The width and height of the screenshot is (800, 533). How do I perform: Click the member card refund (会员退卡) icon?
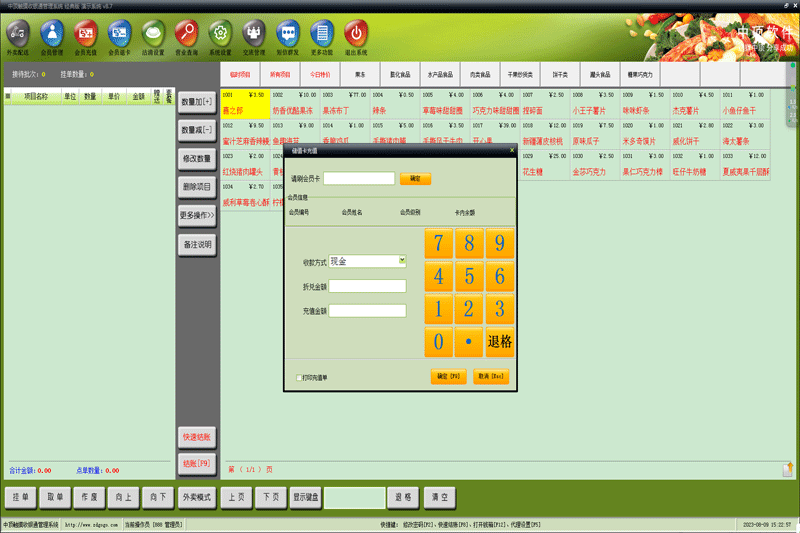pos(119,34)
